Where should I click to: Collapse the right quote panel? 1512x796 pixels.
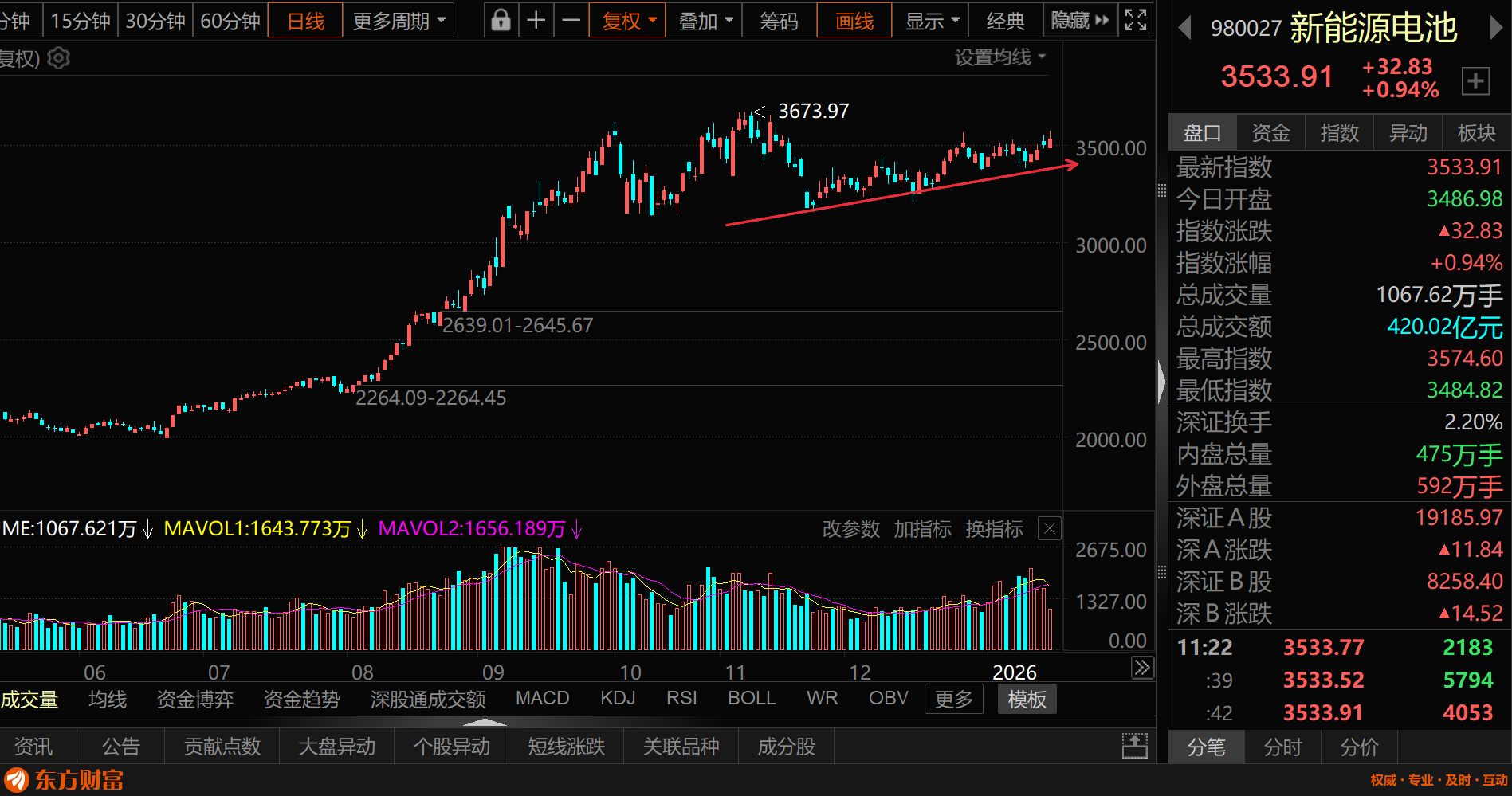click(1161, 382)
